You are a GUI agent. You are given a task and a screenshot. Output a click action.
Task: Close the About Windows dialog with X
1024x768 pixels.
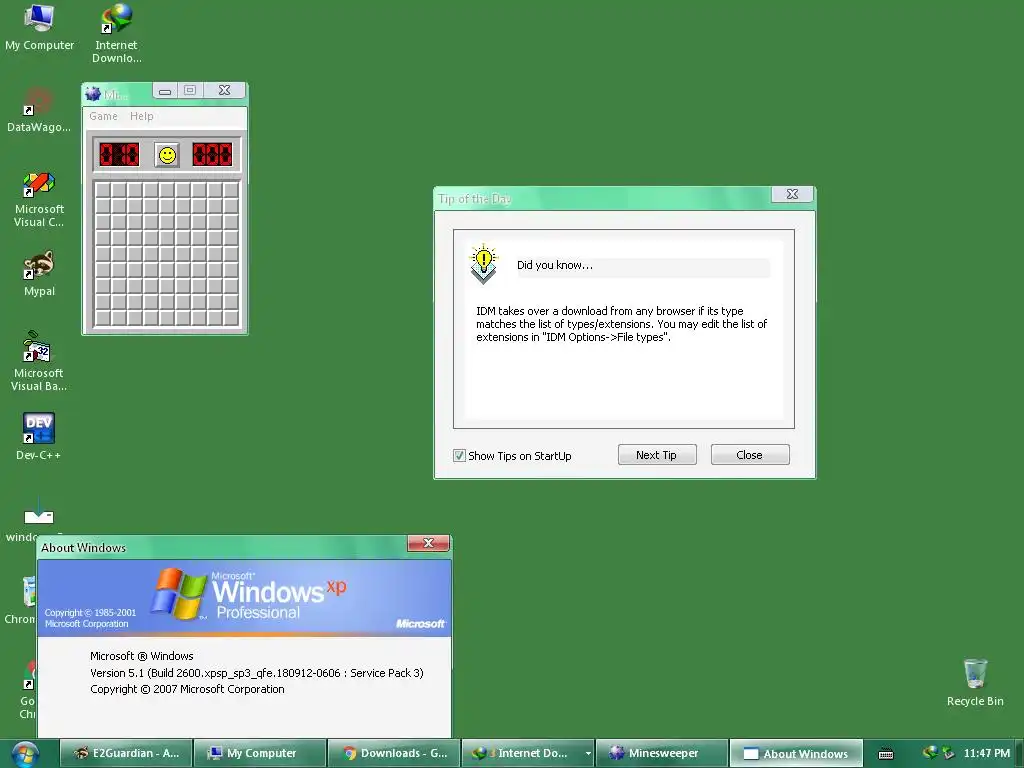click(x=428, y=543)
